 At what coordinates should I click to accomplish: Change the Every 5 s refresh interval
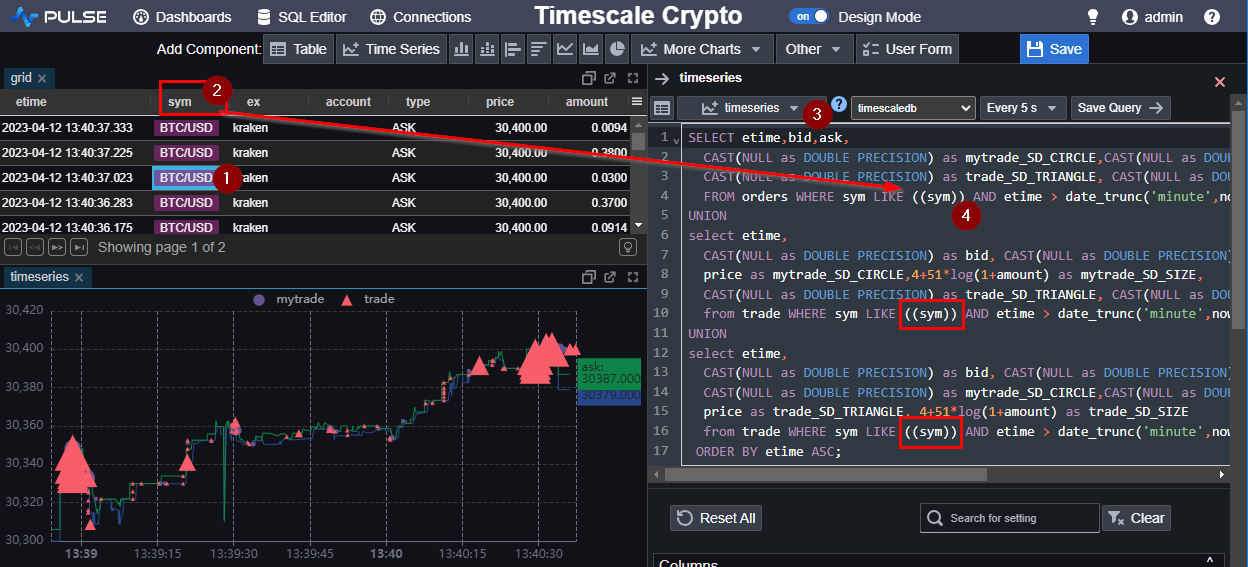coord(1022,108)
